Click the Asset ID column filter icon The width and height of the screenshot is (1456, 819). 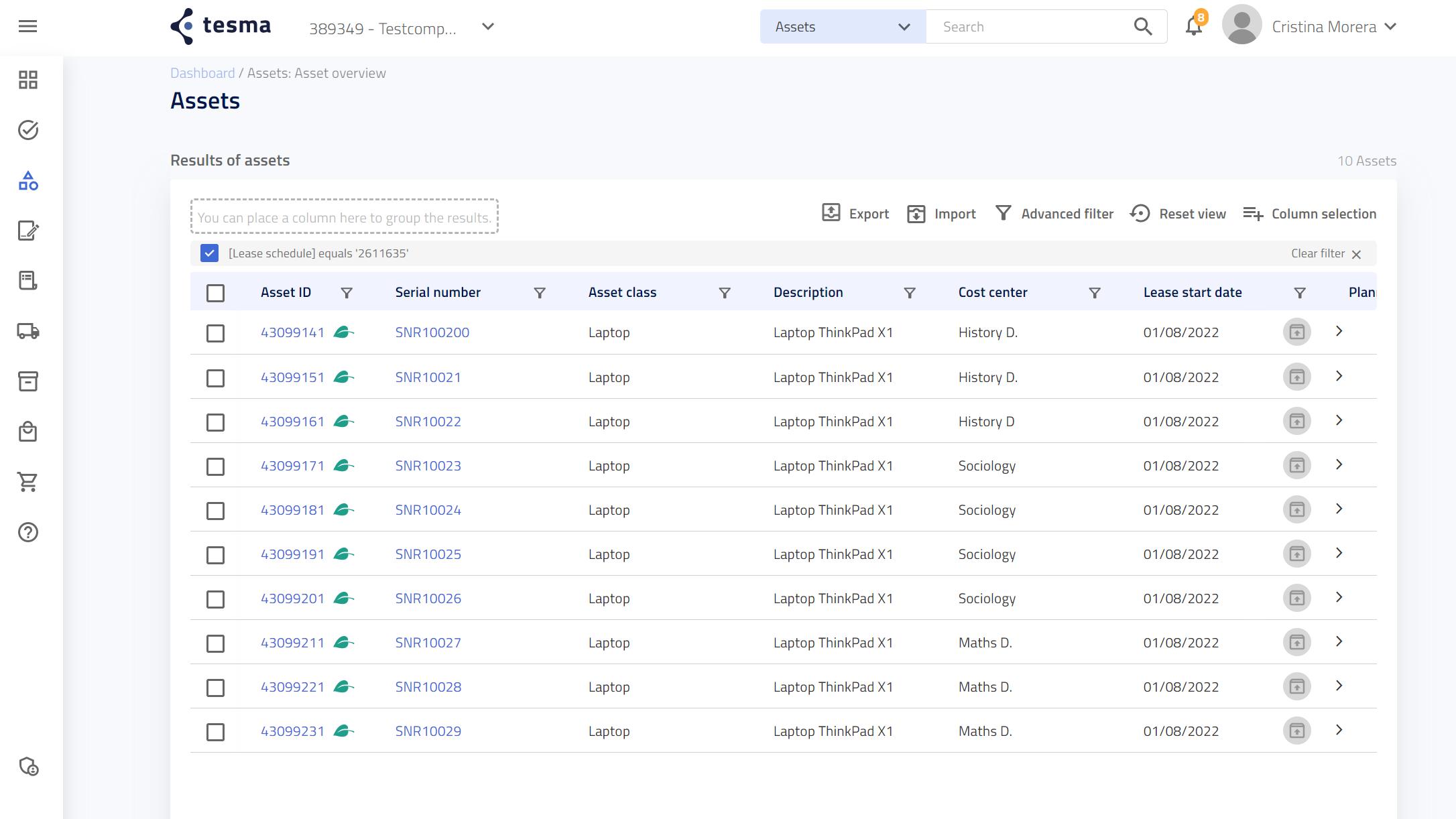click(347, 293)
